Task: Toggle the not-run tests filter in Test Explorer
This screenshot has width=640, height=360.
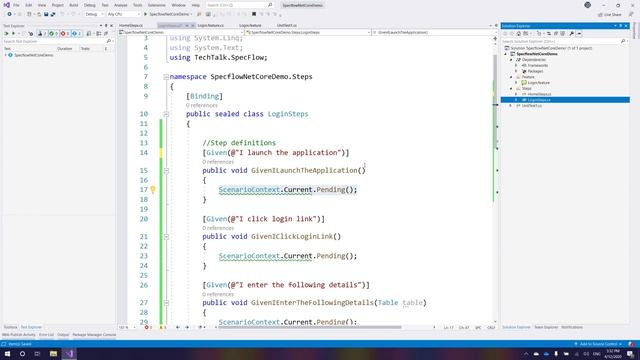Action: point(76,33)
